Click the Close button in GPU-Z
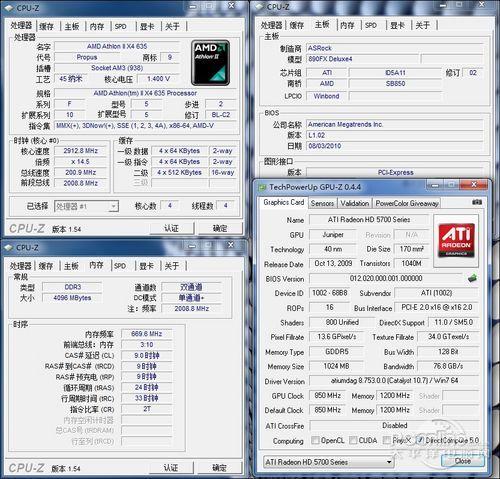This screenshot has height=479, width=500. (x=463, y=461)
